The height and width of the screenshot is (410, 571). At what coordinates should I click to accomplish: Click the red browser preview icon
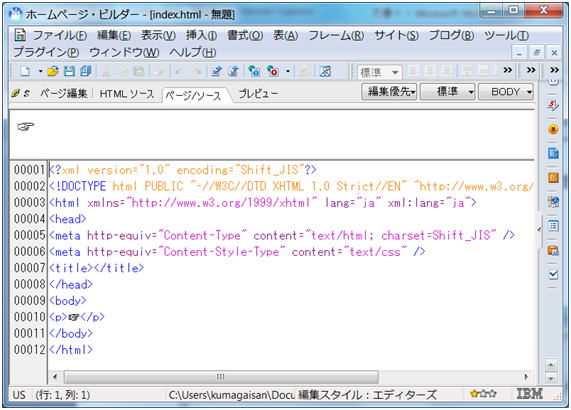pos(273,71)
